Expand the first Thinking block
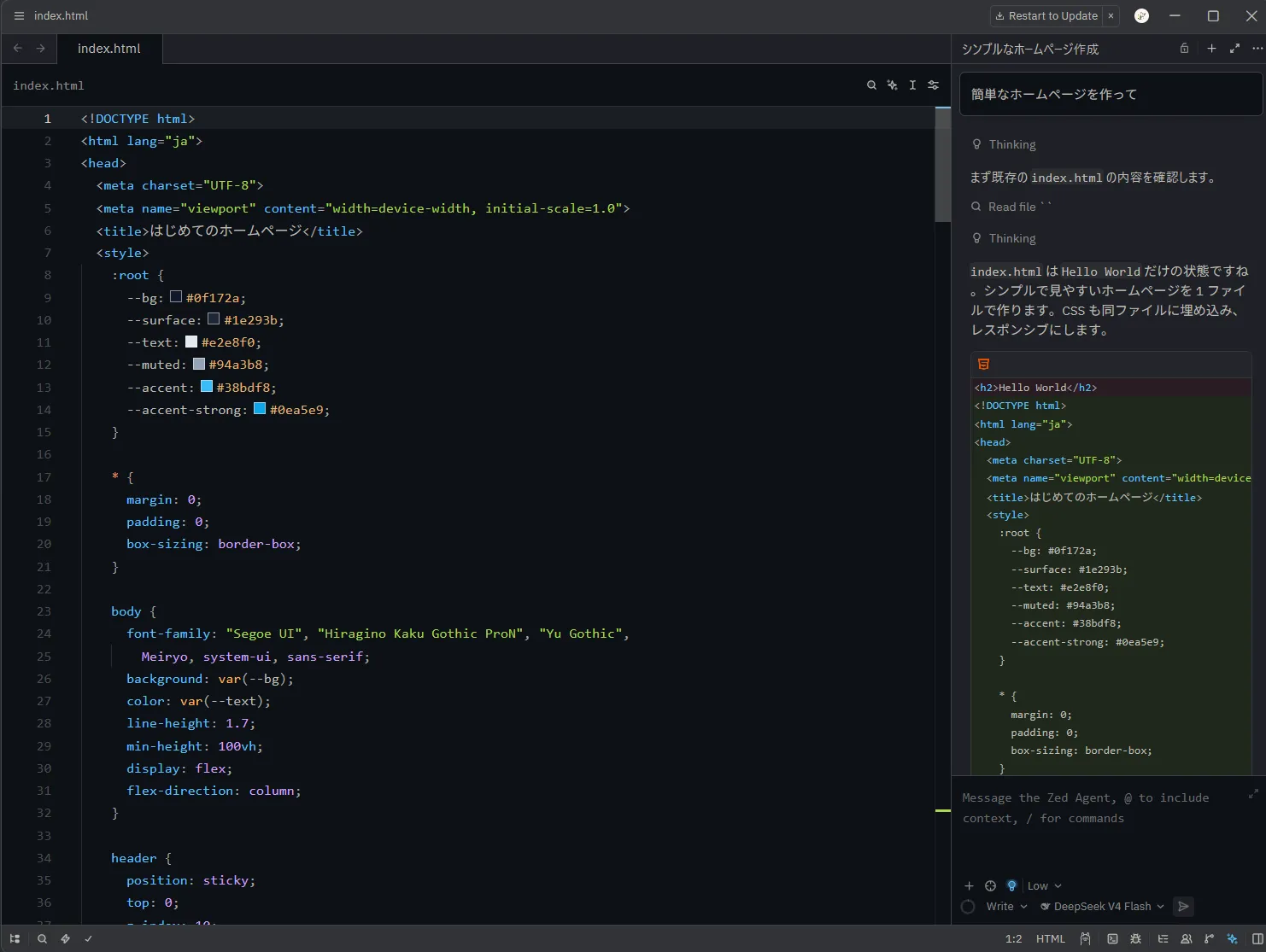 click(1004, 144)
